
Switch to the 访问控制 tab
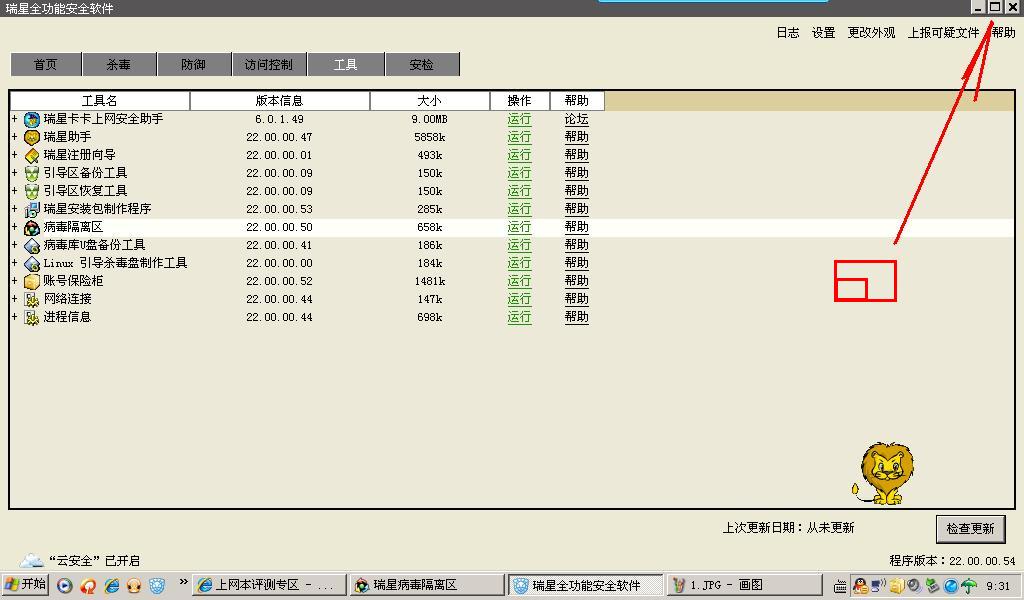point(269,64)
